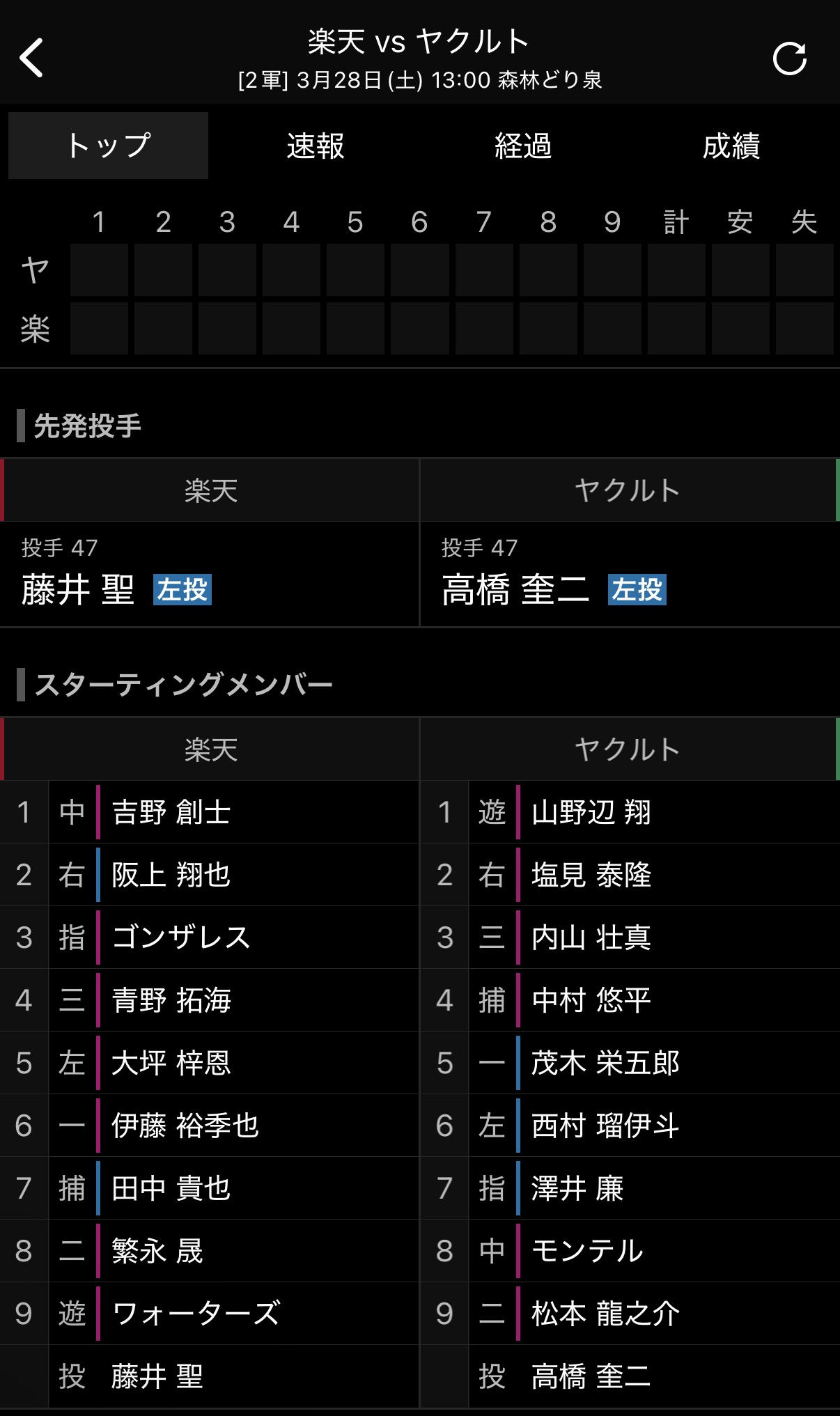Viewport: 840px width, 1416px height.
Task: Tap 松本 龍之介 in the lineup
Action: pyautogui.click(x=605, y=1314)
